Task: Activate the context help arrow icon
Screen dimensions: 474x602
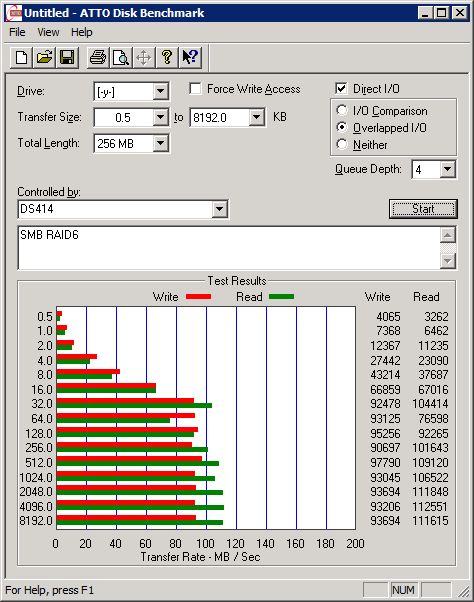Action: coord(190,58)
